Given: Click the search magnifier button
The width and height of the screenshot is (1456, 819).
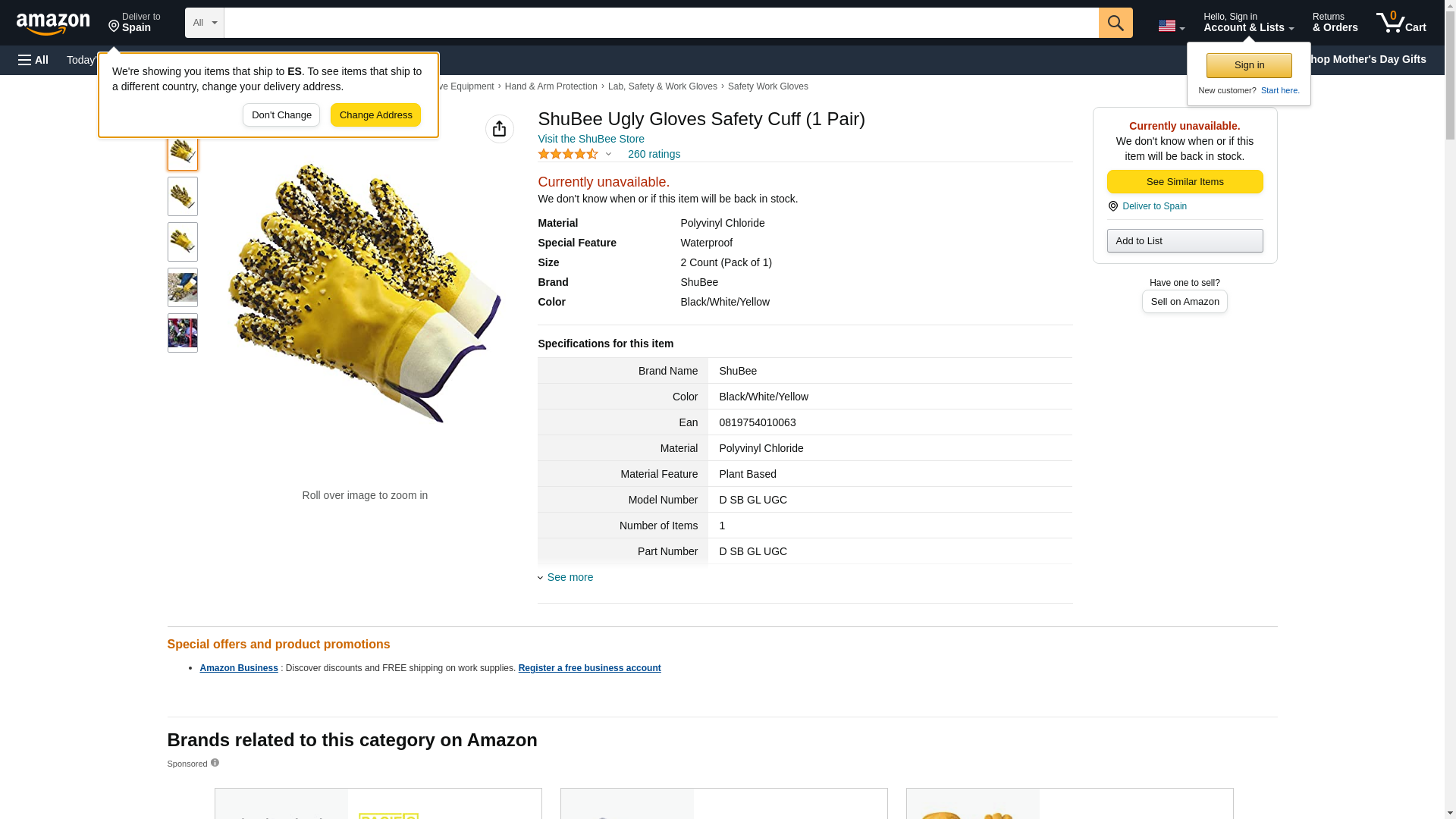Looking at the screenshot, I should coord(1115,23).
